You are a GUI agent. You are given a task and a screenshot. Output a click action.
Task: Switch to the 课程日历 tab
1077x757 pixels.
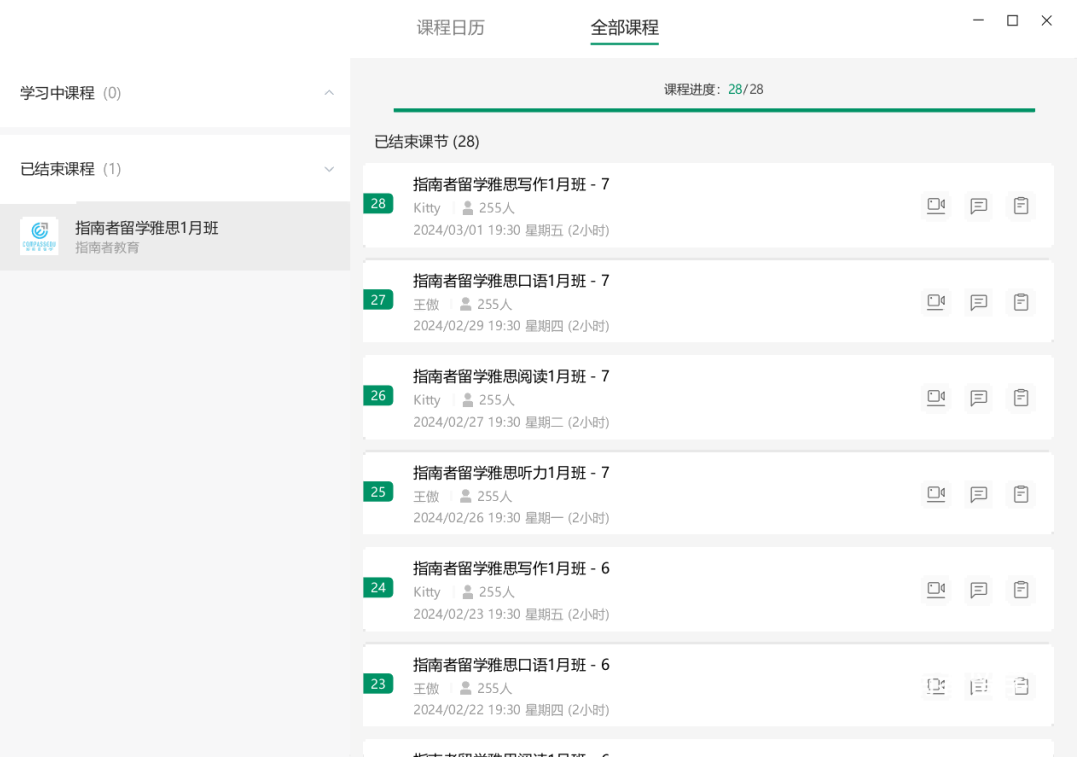[x=451, y=27]
